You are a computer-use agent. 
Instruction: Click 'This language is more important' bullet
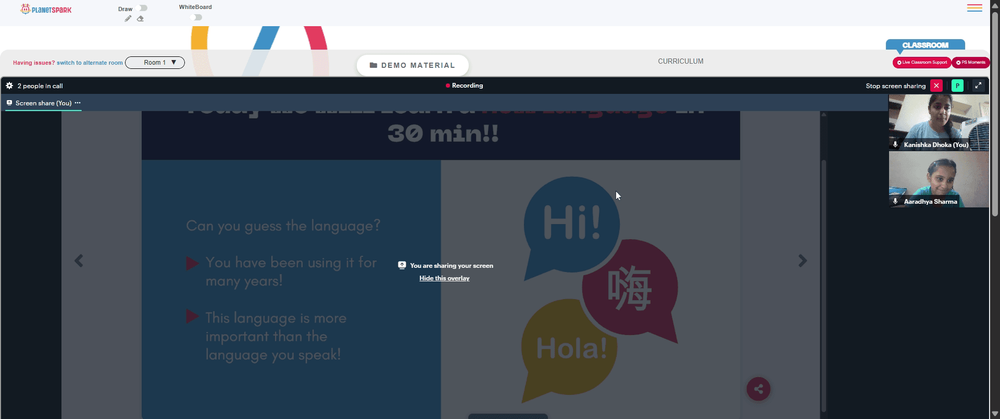(276, 336)
